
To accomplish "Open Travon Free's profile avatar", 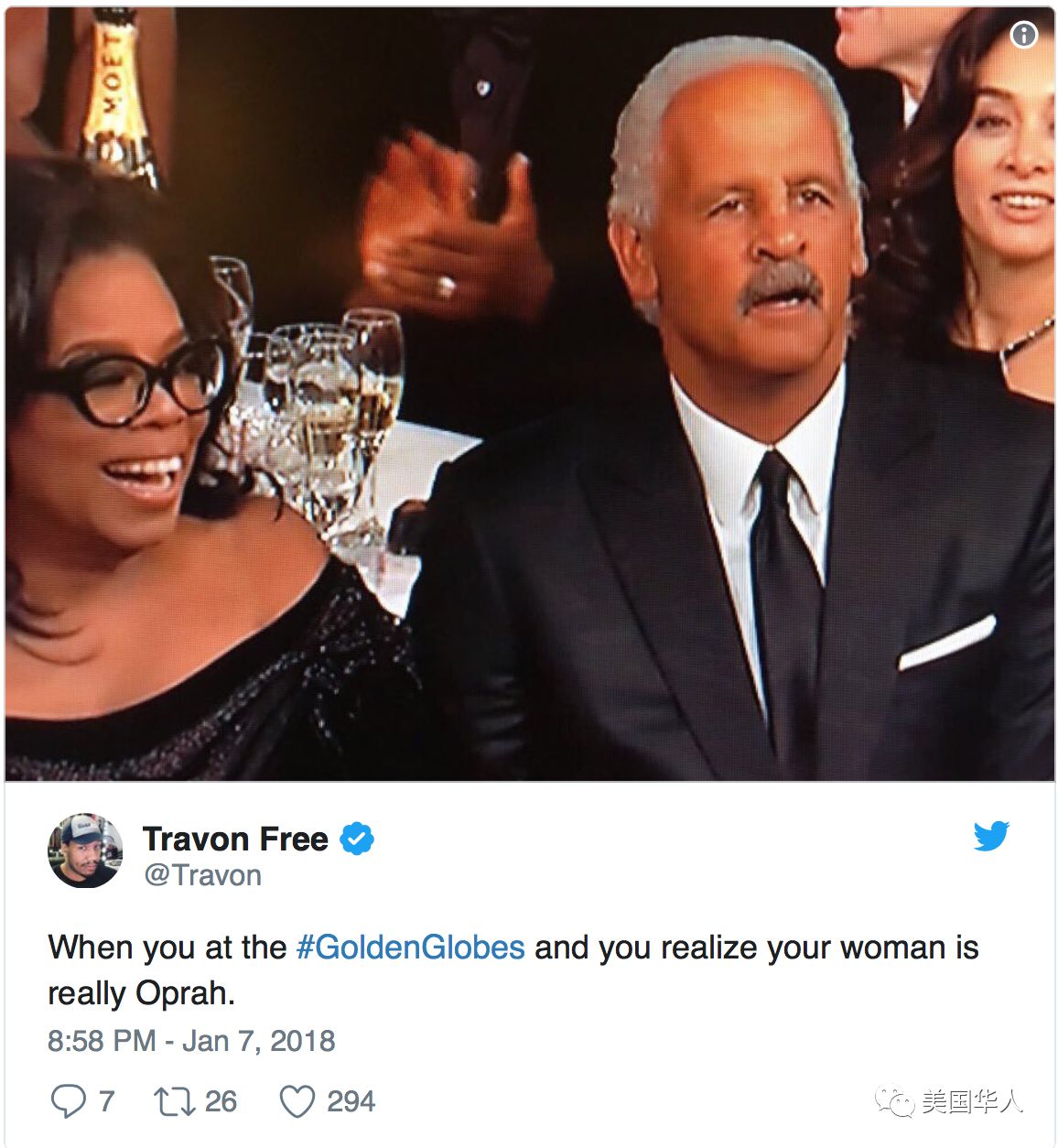I will [x=85, y=850].
